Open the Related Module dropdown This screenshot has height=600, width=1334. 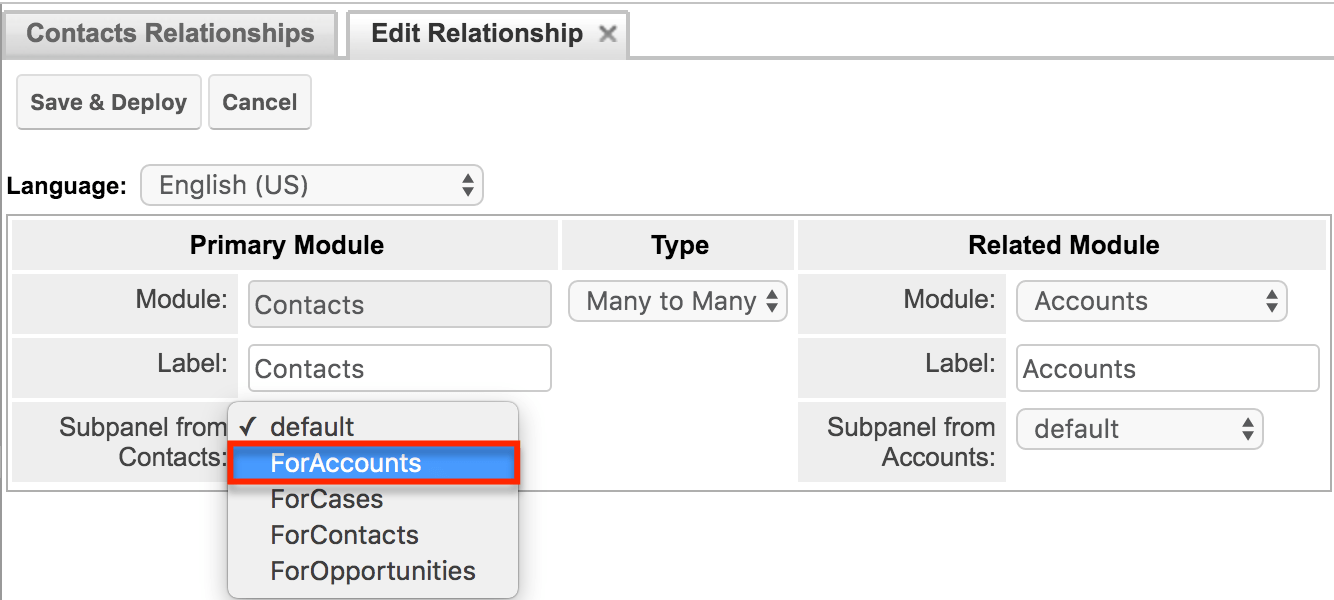tap(1151, 301)
